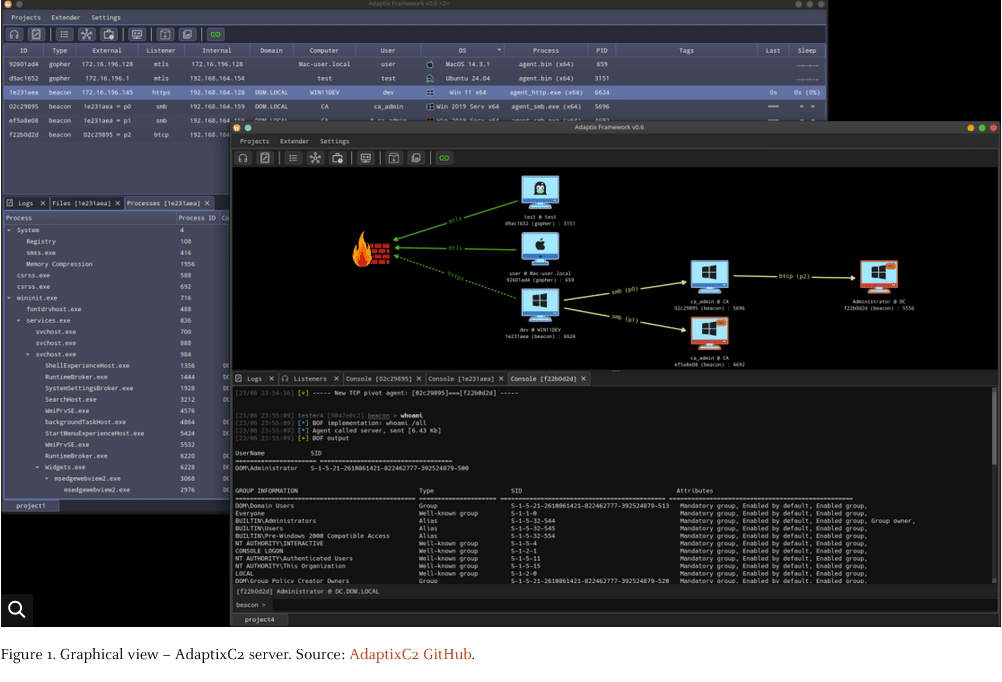Collapse the wininit.exe tree node
Screen dimensions: 1002x682
coord(9,298)
